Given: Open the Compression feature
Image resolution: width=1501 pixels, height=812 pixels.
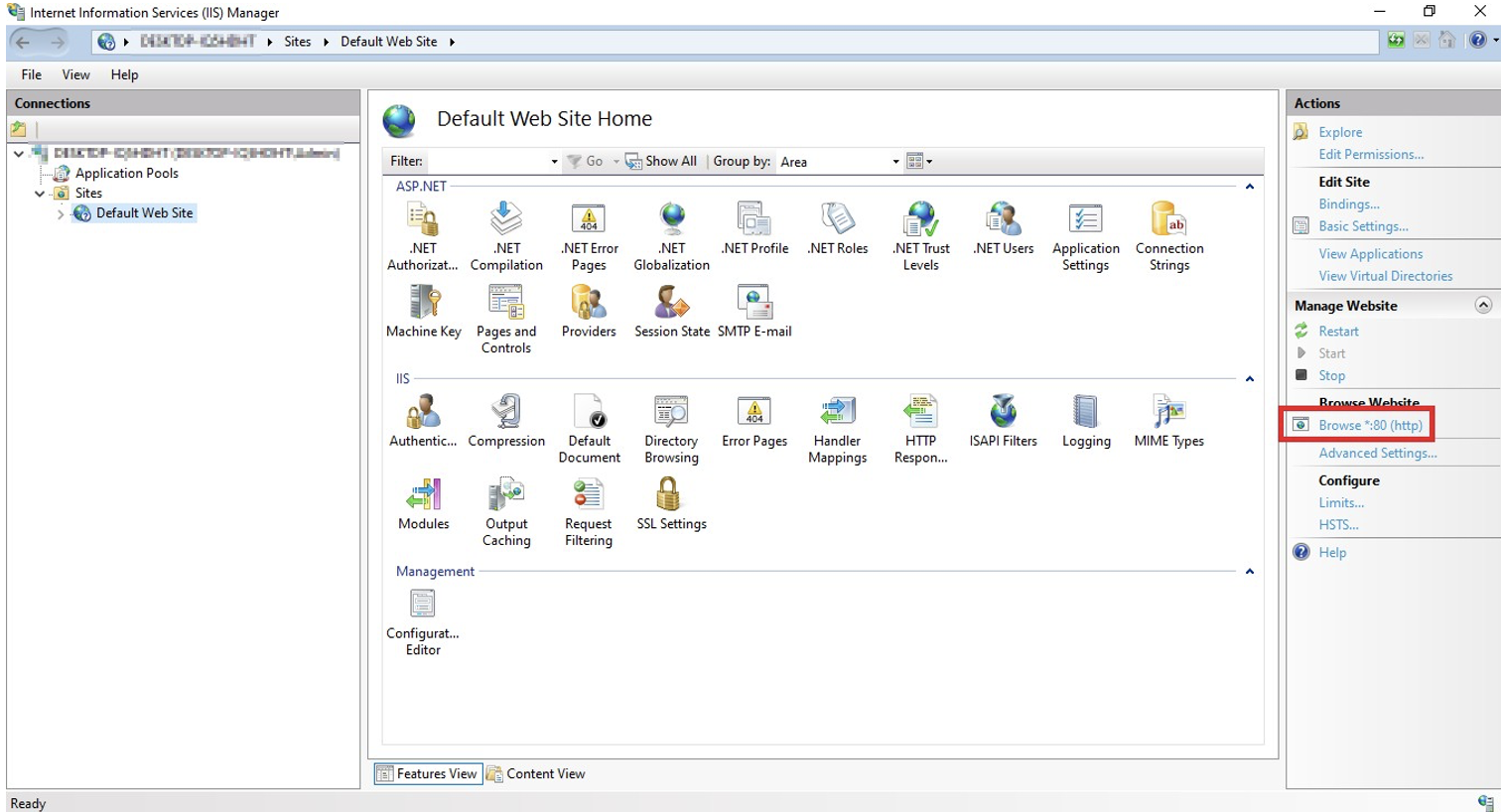Looking at the screenshot, I should [x=506, y=422].
